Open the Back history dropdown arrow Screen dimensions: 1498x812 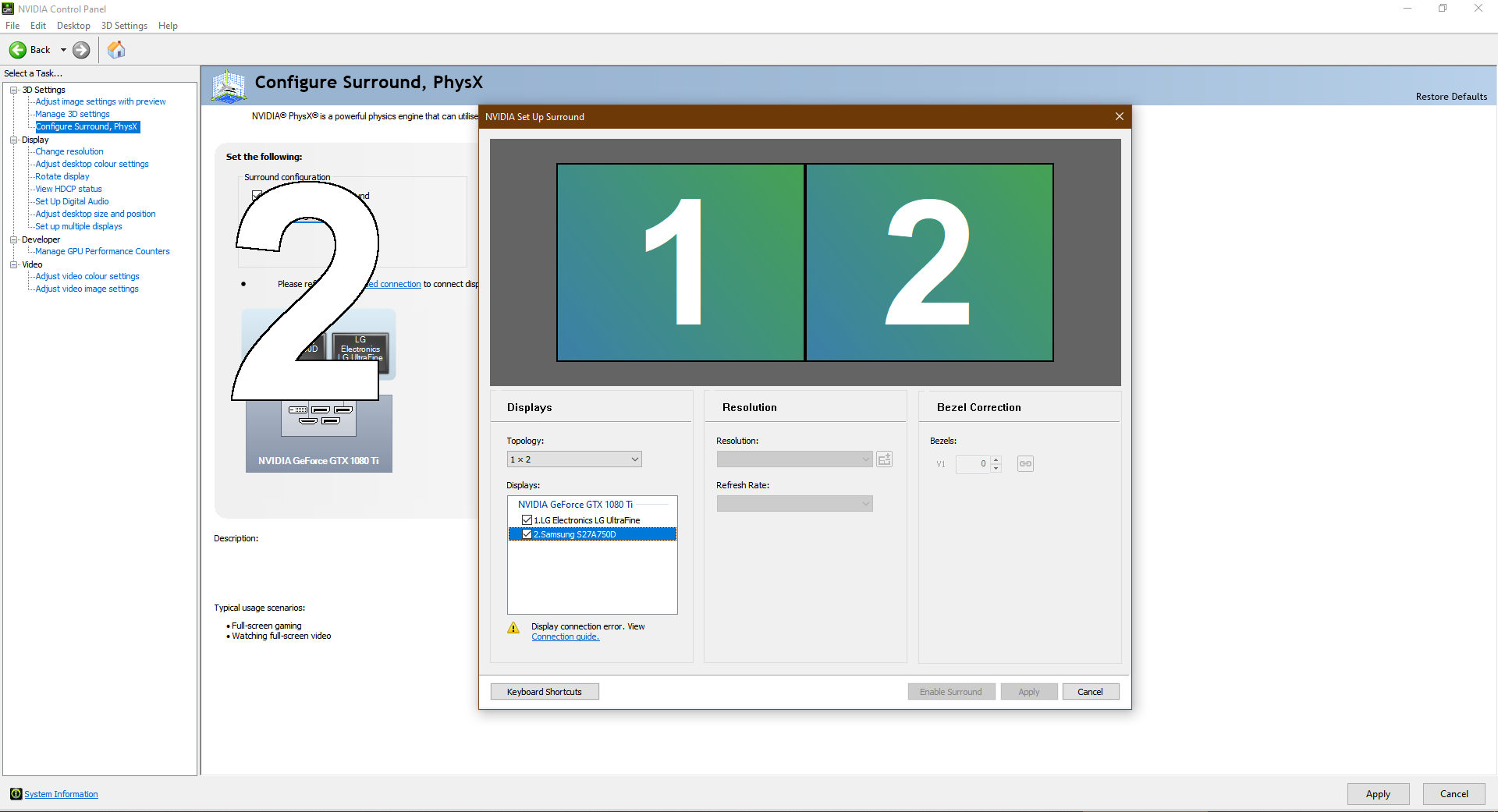coord(63,50)
